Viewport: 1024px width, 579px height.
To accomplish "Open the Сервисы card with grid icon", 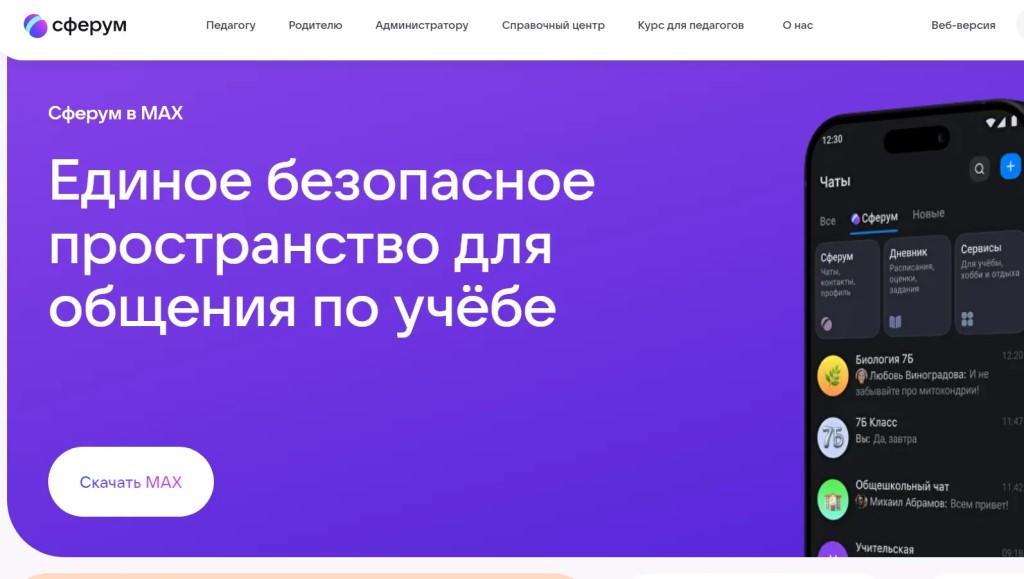I will [989, 282].
